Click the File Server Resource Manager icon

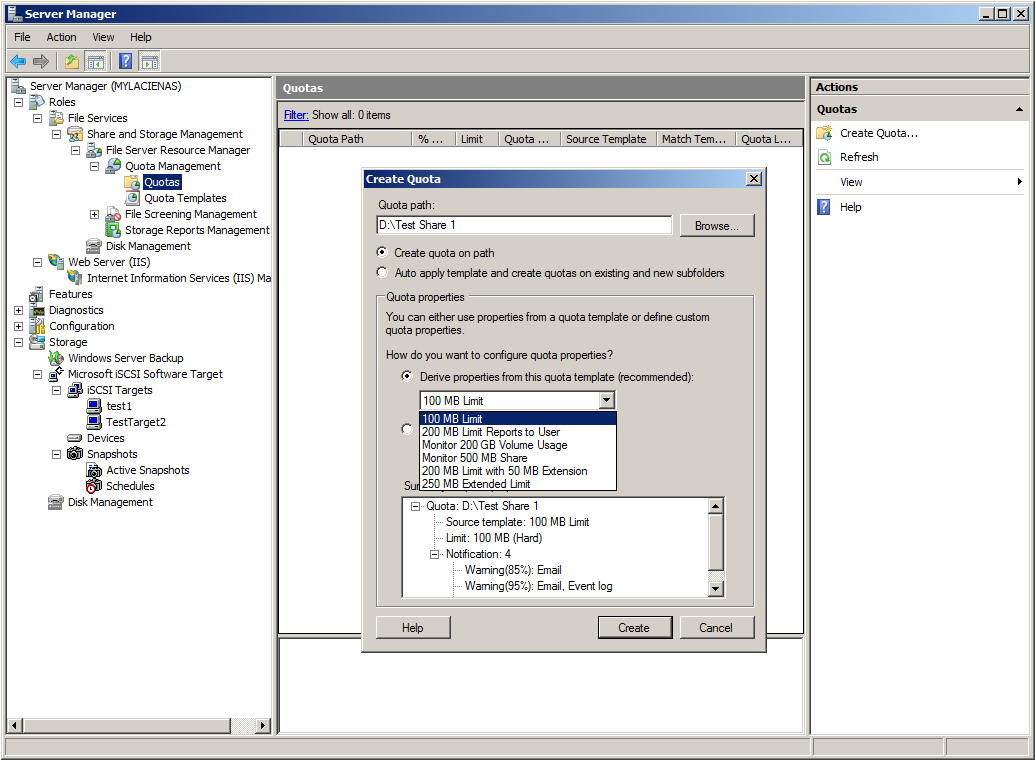point(94,151)
